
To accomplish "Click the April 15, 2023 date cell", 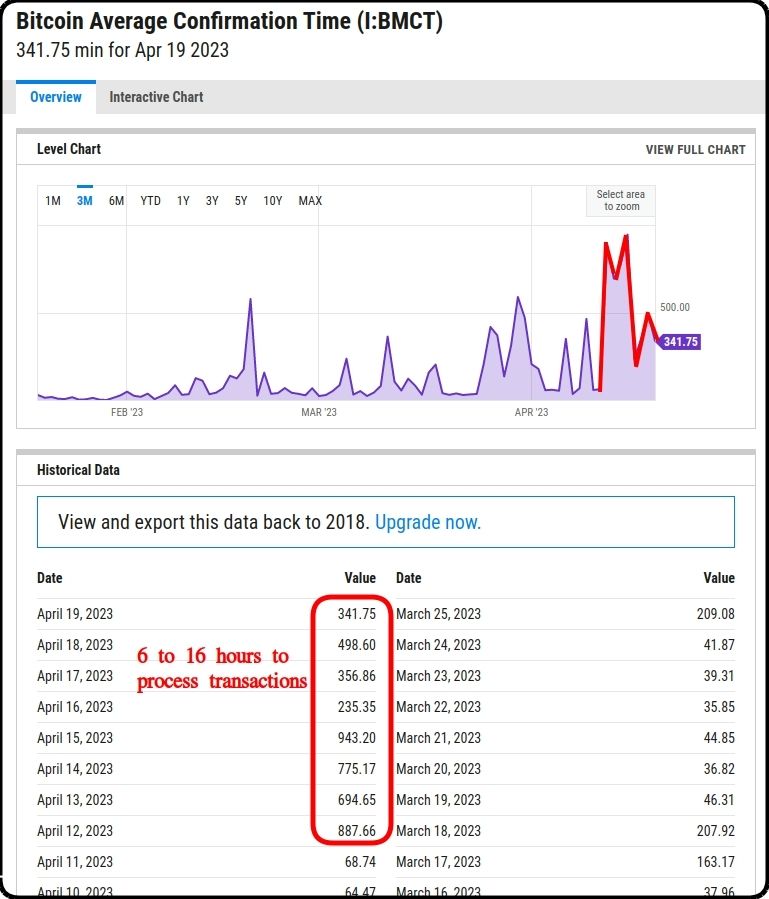I will click(75, 738).
